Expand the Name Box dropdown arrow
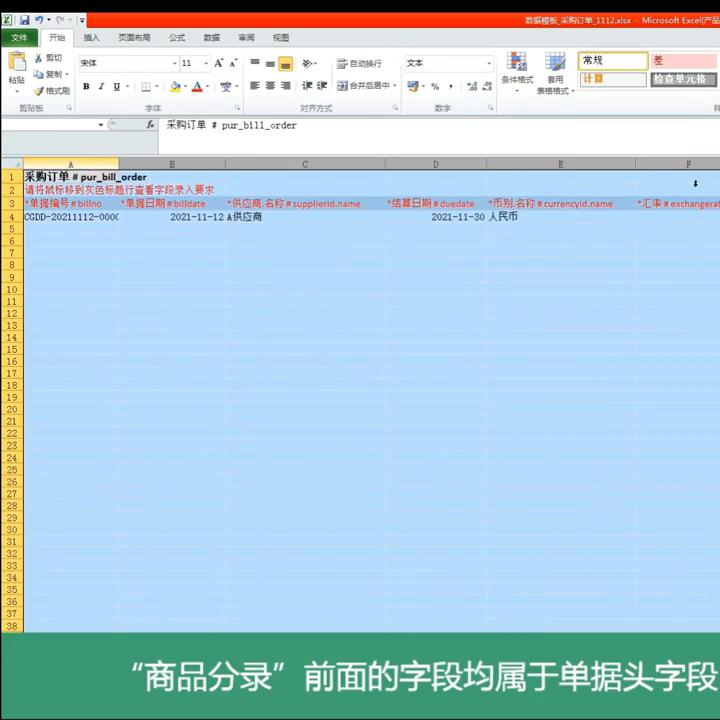 click(x=101, y=125)
